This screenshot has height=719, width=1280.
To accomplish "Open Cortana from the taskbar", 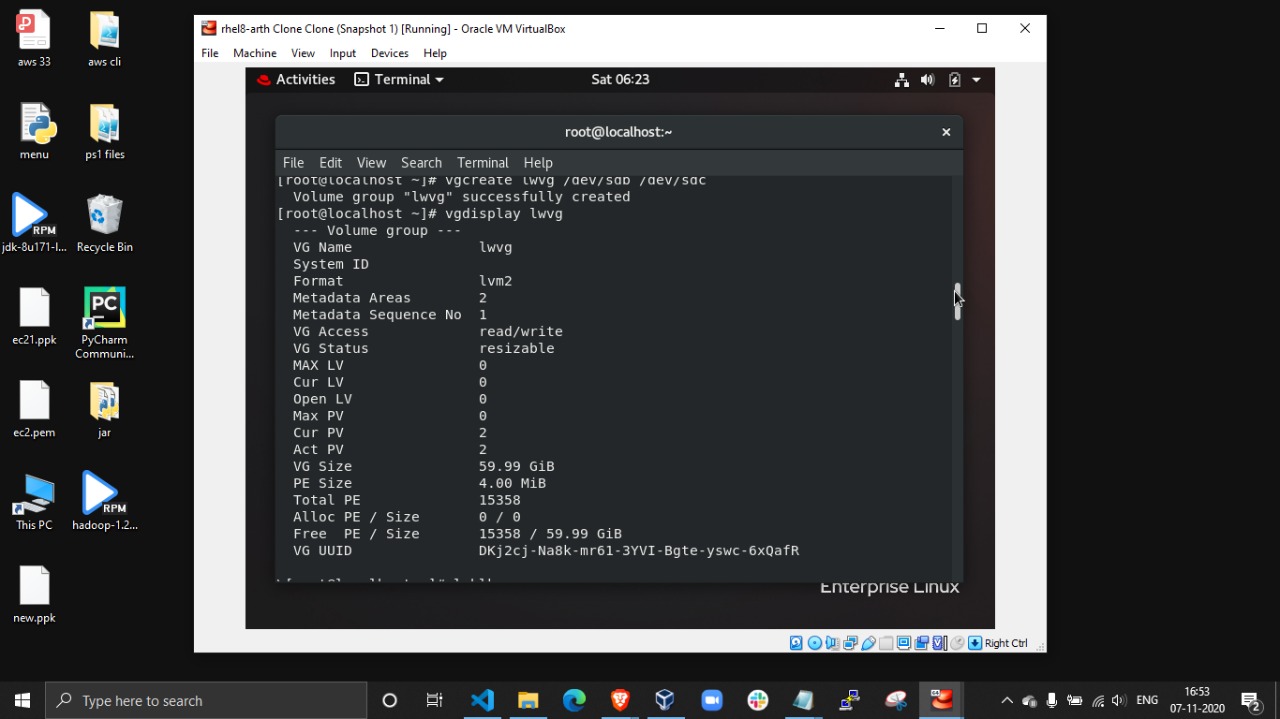I will pyautogui.click(x=390, y=700).
